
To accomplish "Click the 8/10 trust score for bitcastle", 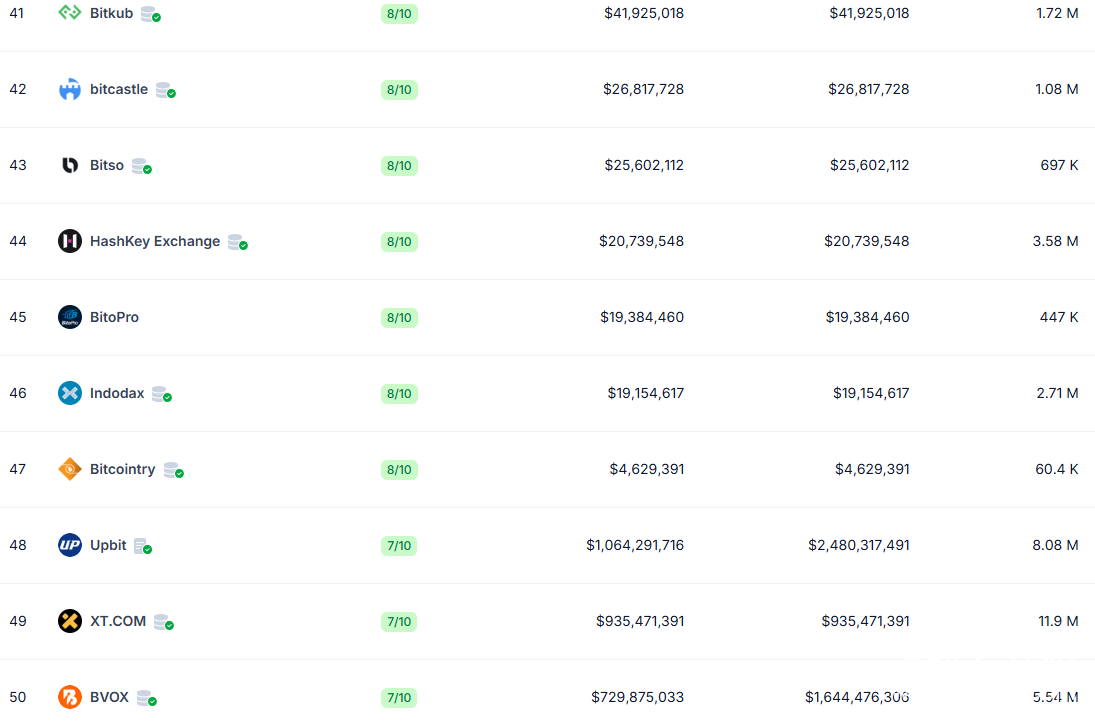I will coord(399,90).
